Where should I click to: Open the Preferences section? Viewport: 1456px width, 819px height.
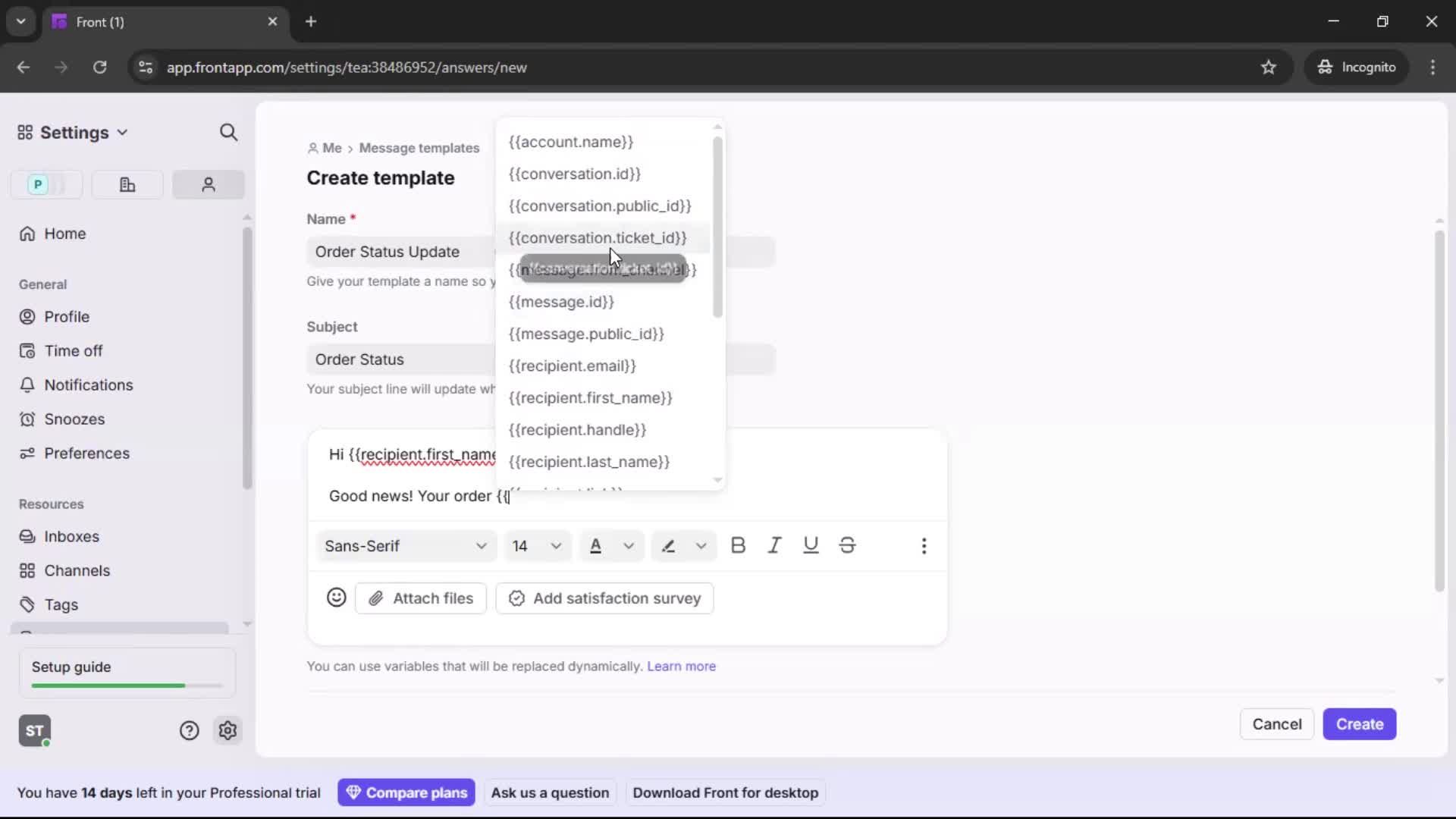click(x=85, y=453)
